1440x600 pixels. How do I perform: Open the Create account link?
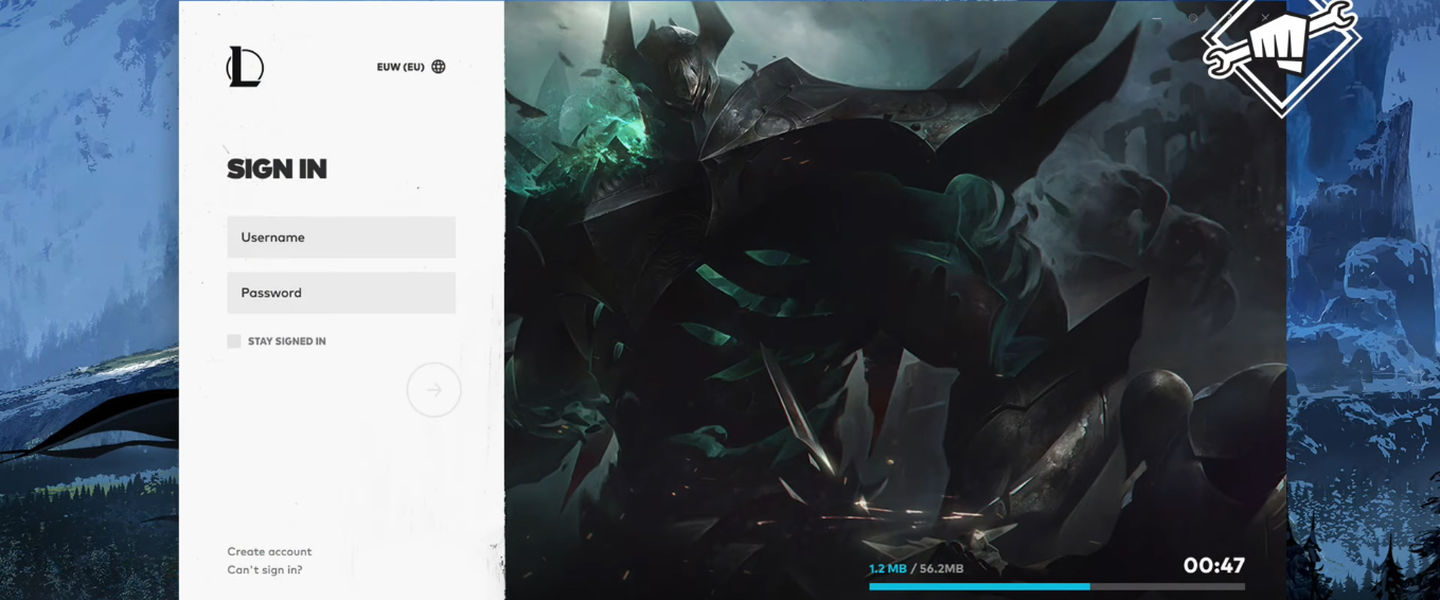[x=269, y=551]
